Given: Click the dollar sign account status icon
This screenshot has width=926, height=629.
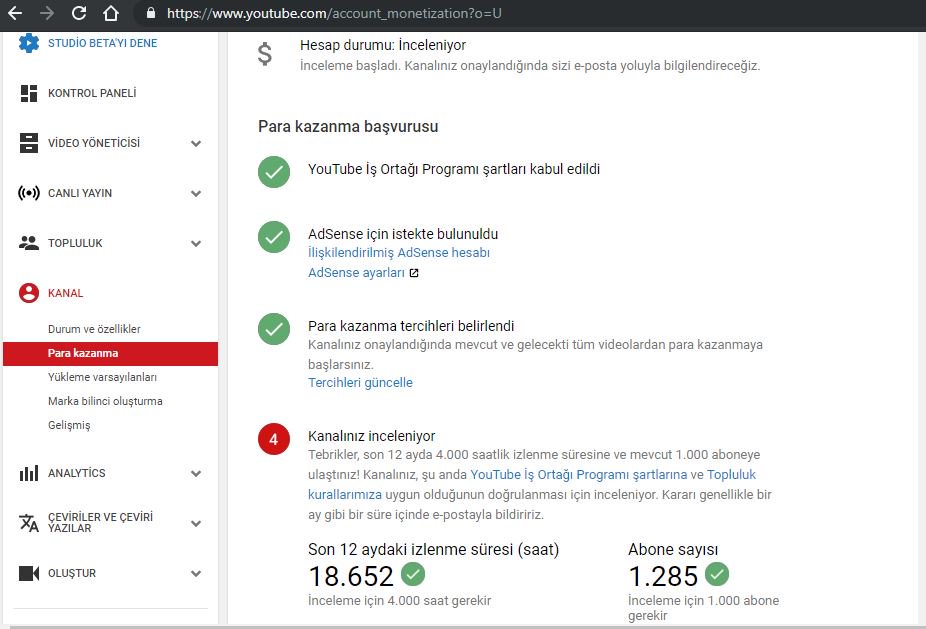Looking at the screenshot, I should click(265, 54).
